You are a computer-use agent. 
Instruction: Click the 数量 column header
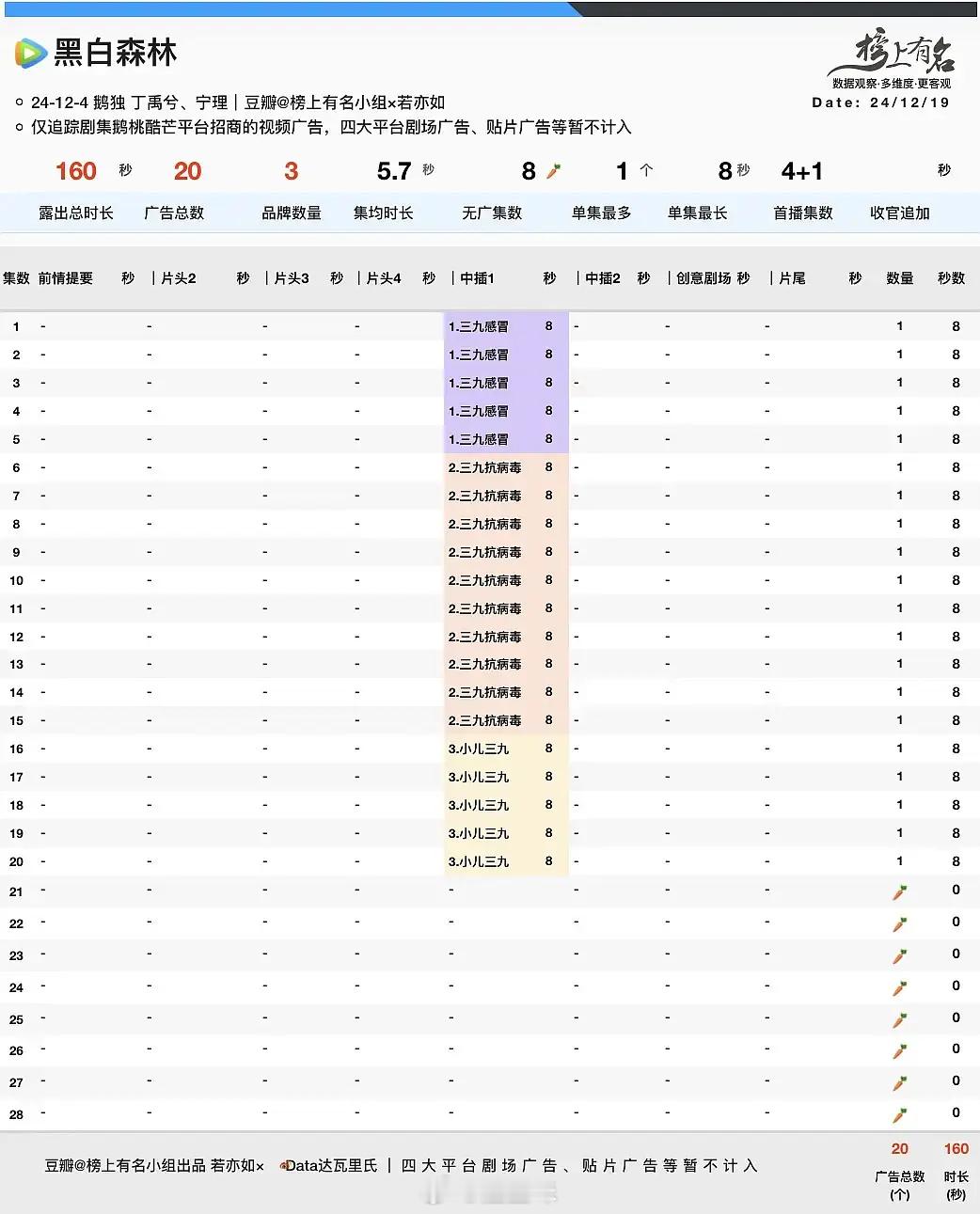(900, 278)
